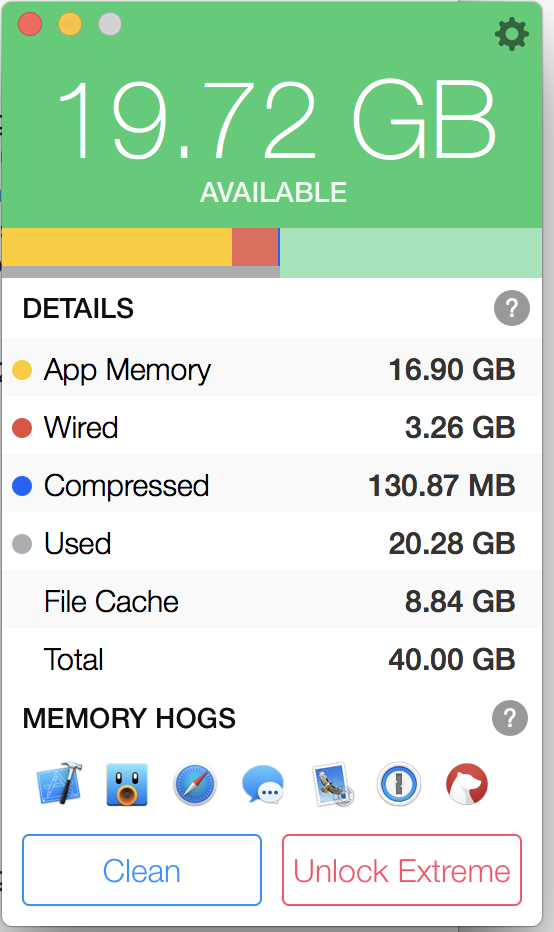Select the Messages chat bubble icon
The image size is (554, 932).
263,785
